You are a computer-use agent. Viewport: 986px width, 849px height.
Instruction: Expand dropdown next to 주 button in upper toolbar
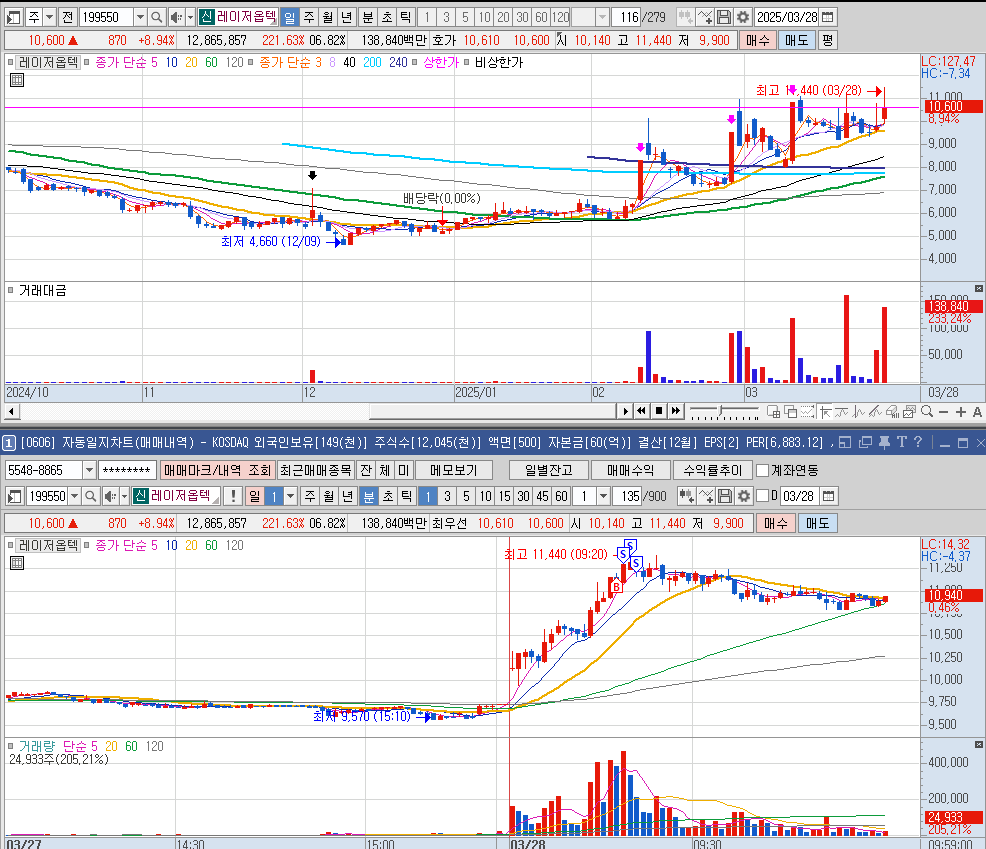tap(50, 17)
